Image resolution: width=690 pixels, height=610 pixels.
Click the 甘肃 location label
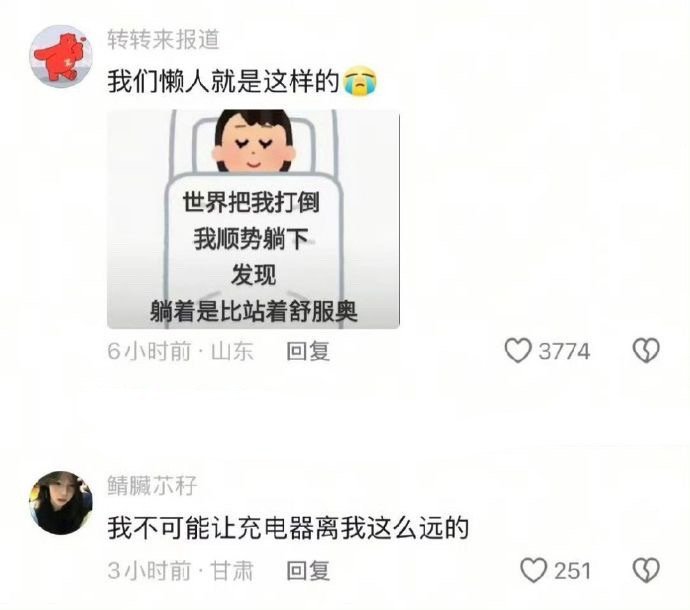click(232, 571)
